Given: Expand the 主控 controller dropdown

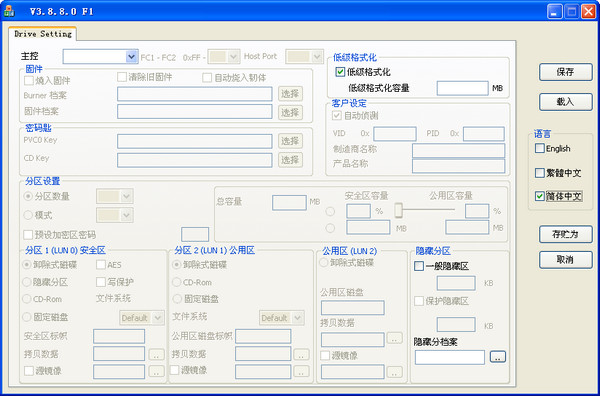Looking at the screenshot, I should pyautogui.click(x=131, y=57).
